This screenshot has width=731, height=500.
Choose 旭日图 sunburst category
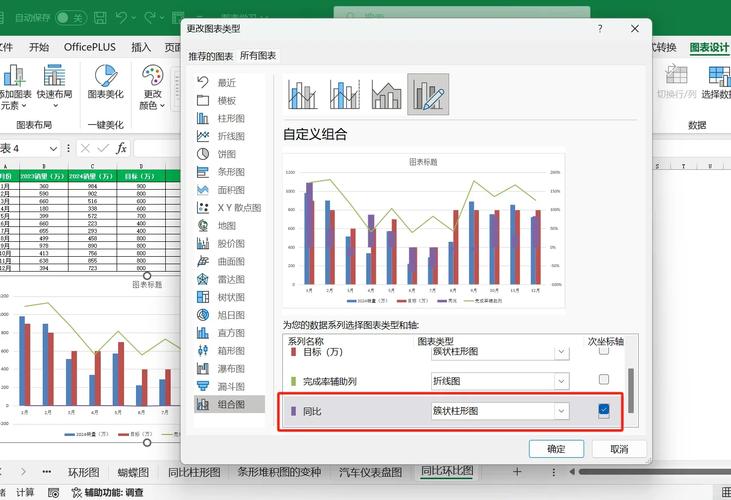[x=228, y=315]
